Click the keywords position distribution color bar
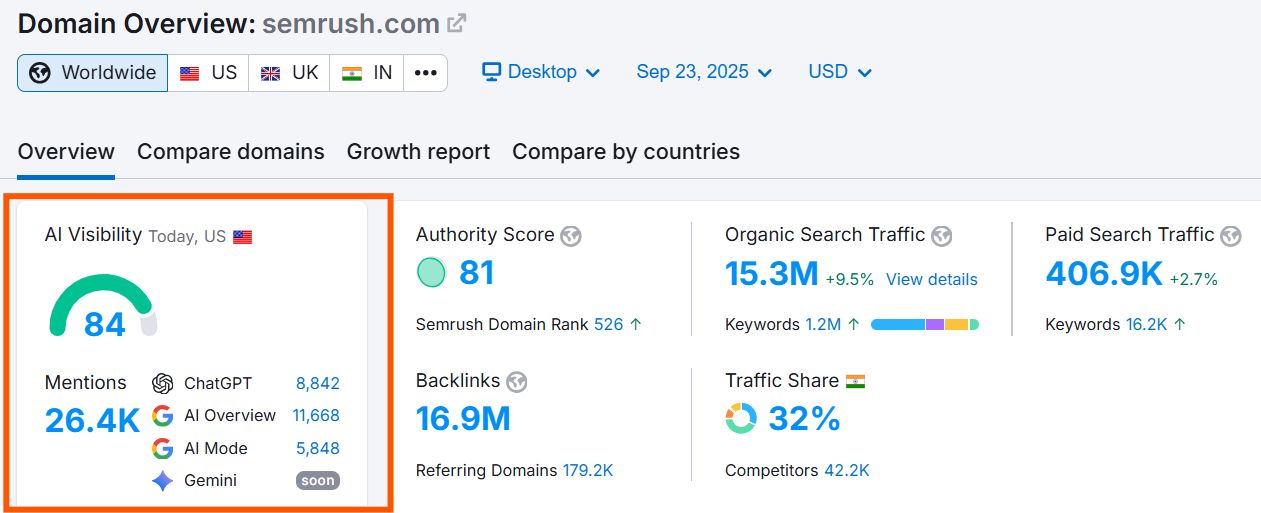This screenshot has height=513, width=1261. 924,324
